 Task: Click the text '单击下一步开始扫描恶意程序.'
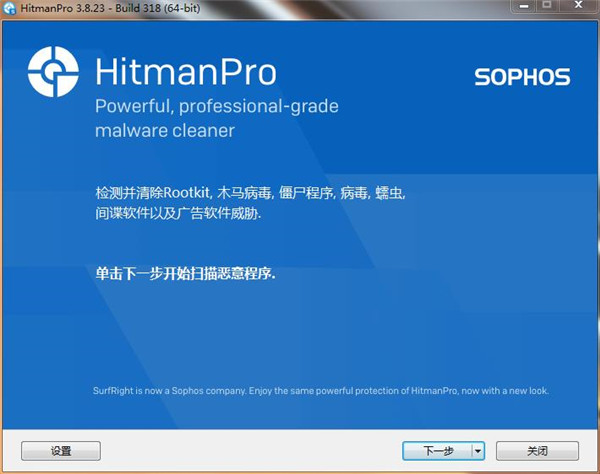(186, 274)
